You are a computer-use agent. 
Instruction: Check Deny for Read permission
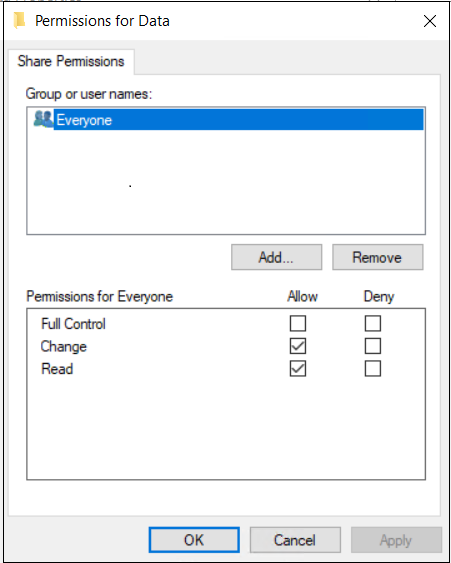pyautogui.click(x=373, y=369)
